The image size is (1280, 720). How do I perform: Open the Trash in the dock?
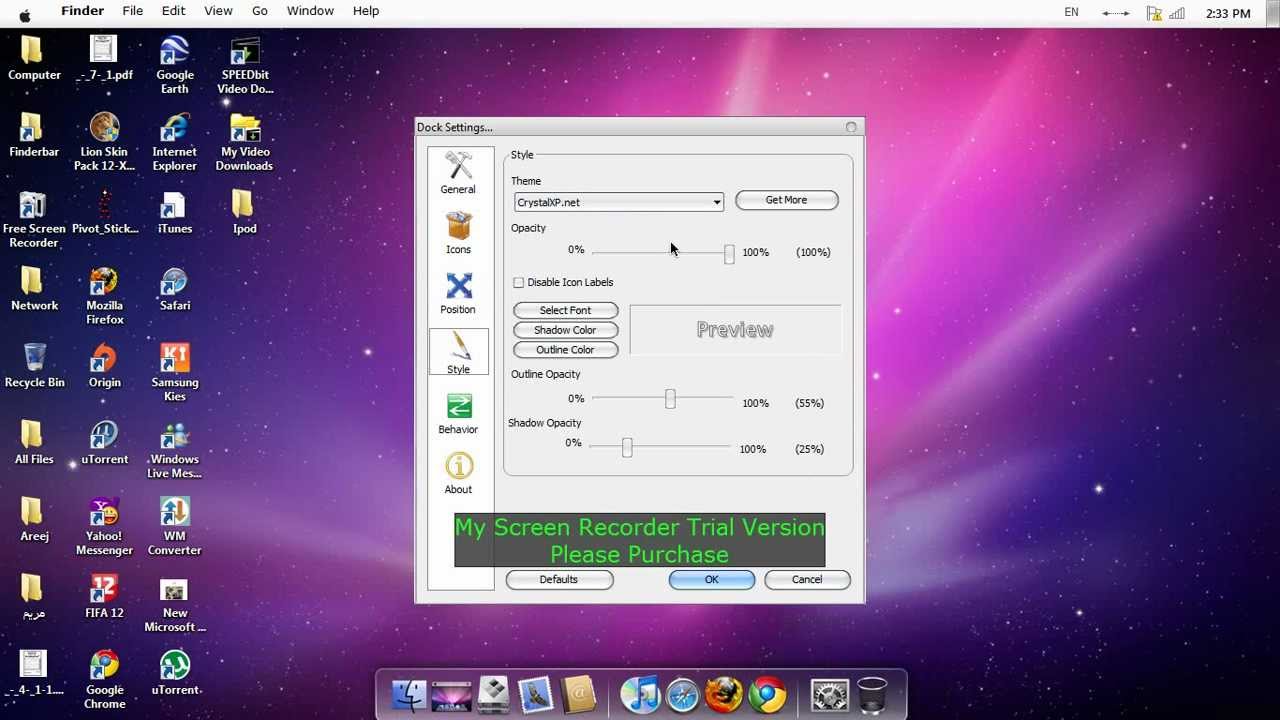click(x=872, y=695)
